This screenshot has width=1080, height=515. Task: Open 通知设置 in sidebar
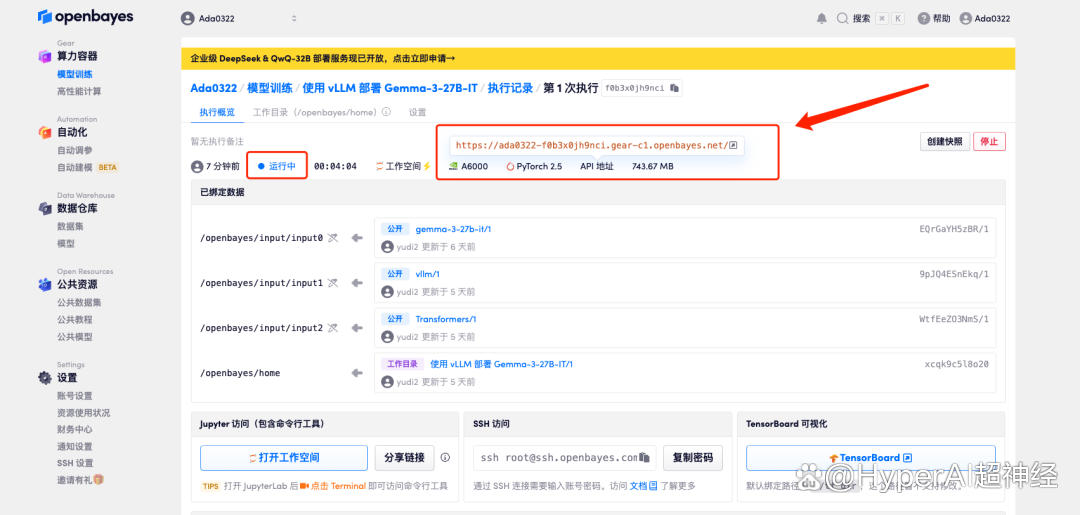(74, 446)
